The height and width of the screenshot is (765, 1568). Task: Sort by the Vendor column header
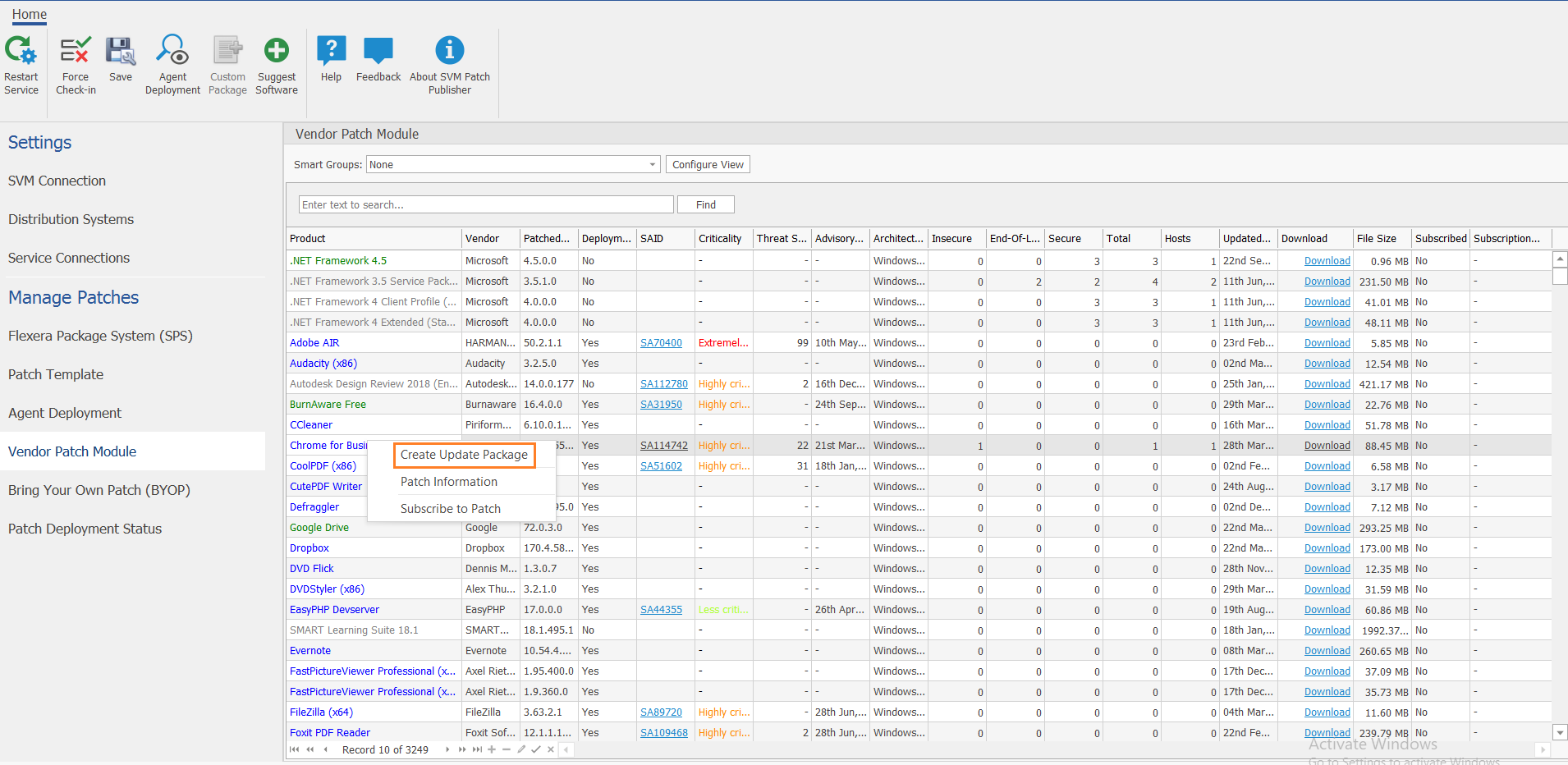491,238
